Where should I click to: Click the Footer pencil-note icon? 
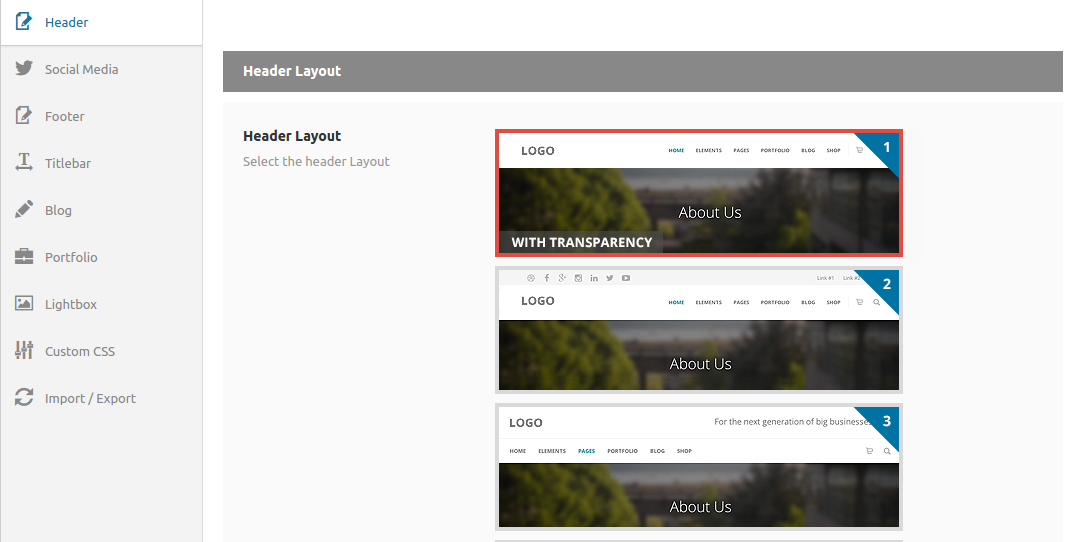coord(23,115)
